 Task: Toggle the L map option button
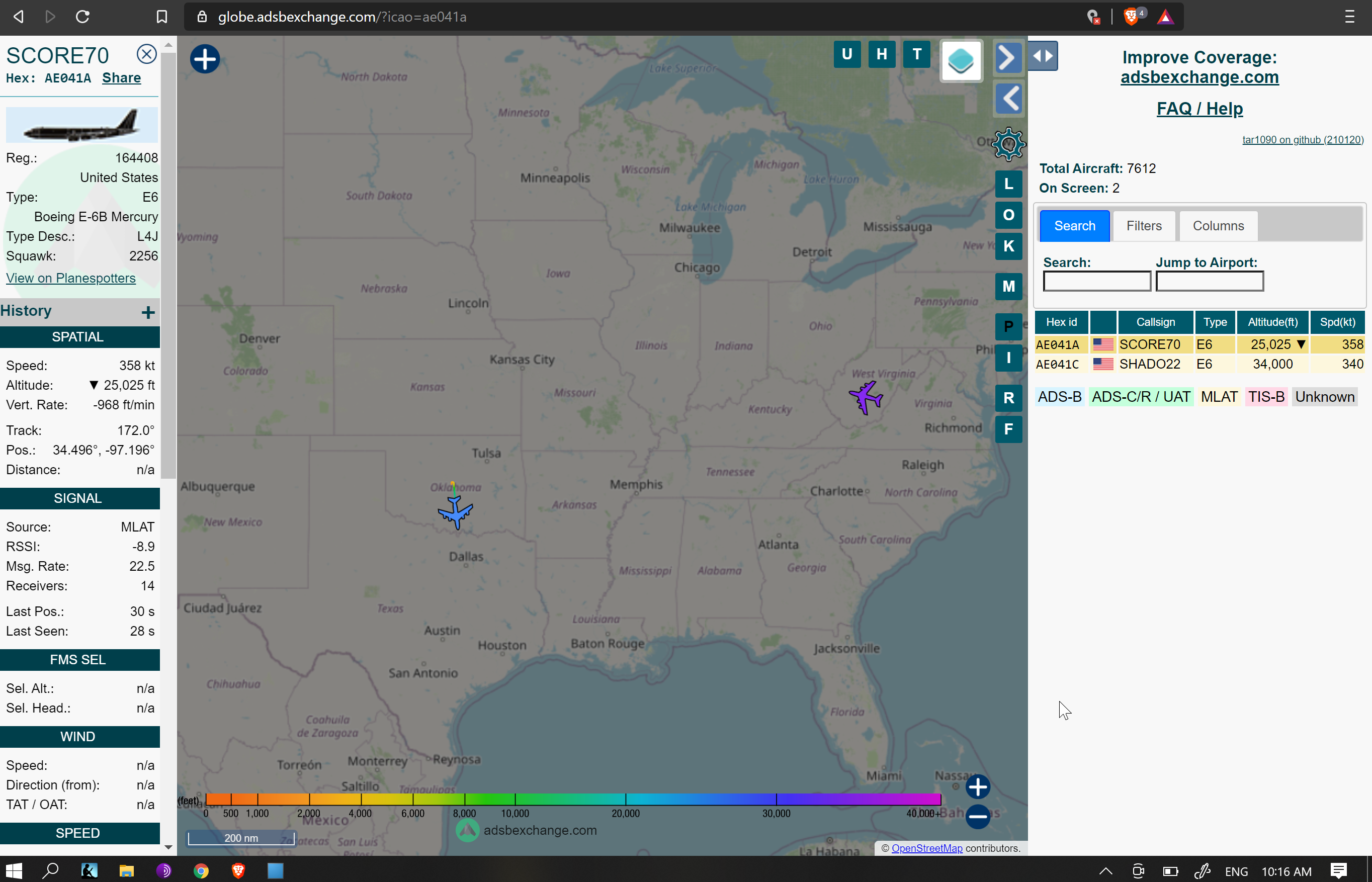pos(1008,184)
